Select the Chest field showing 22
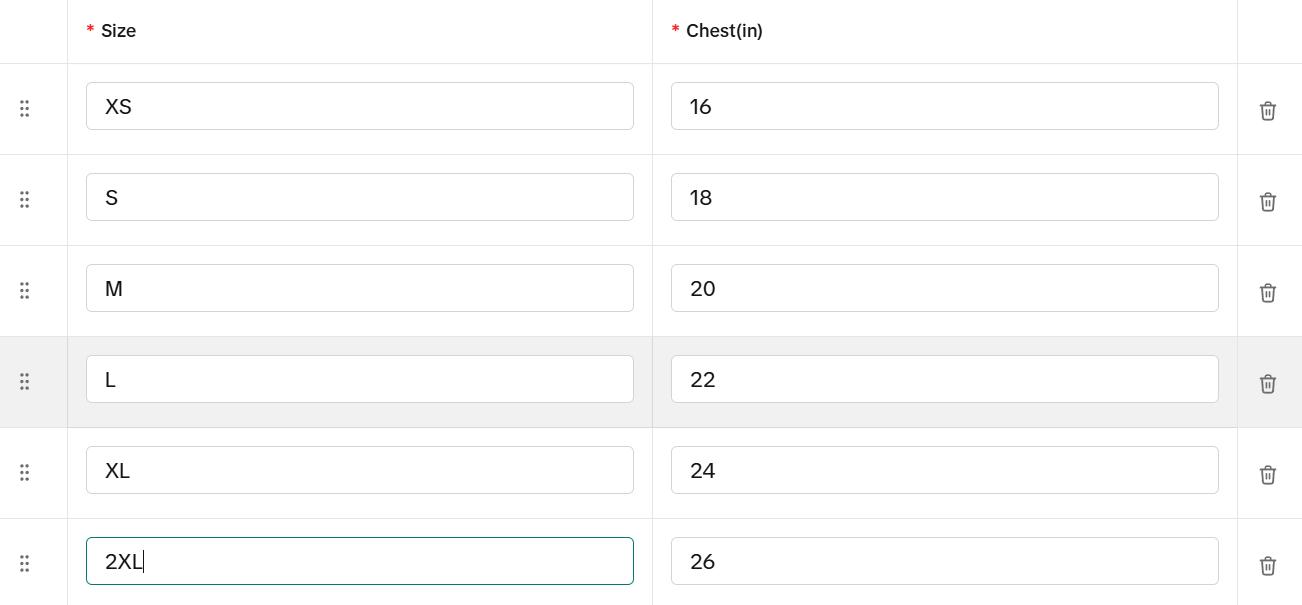This screenshot has height=605, width=1302. [x=944, y=379]
